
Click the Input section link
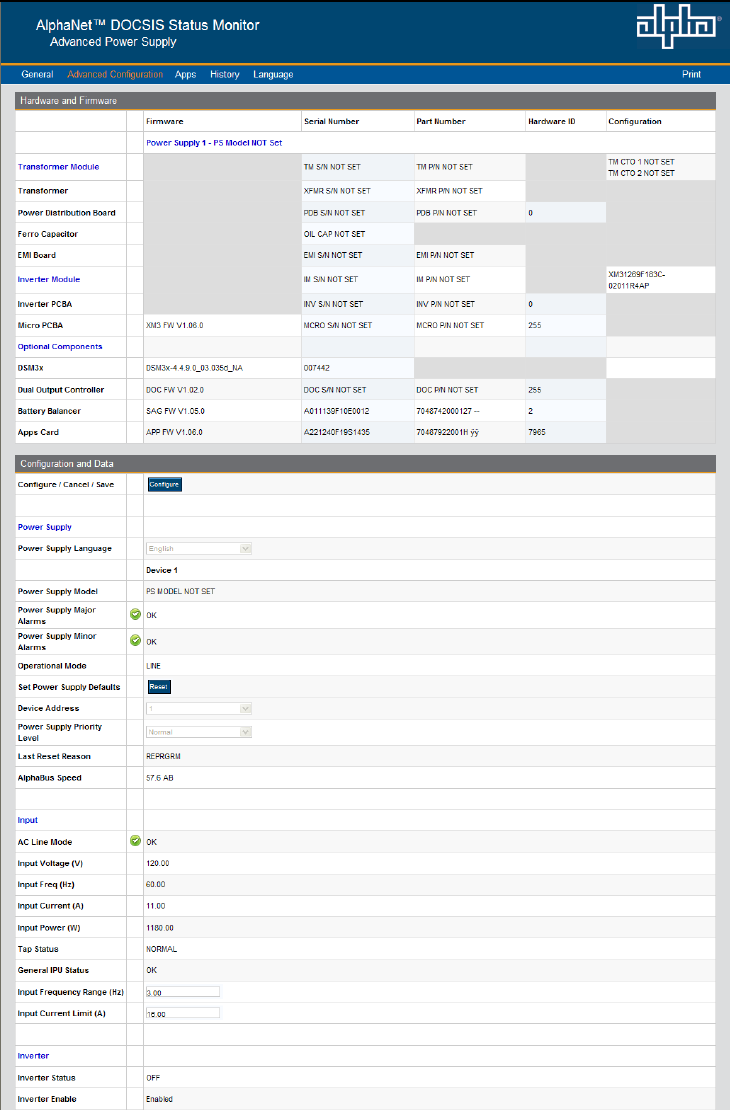(x=28, y=820)
